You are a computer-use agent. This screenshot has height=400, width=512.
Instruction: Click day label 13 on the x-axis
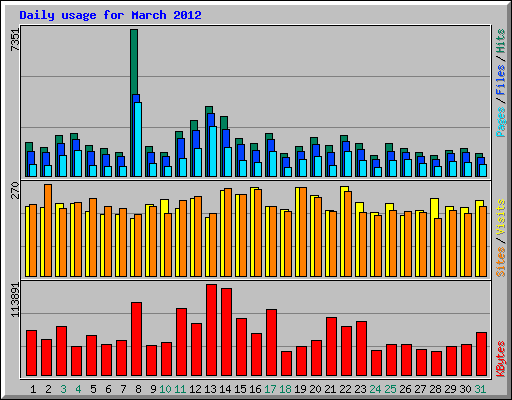pos(210,389)
